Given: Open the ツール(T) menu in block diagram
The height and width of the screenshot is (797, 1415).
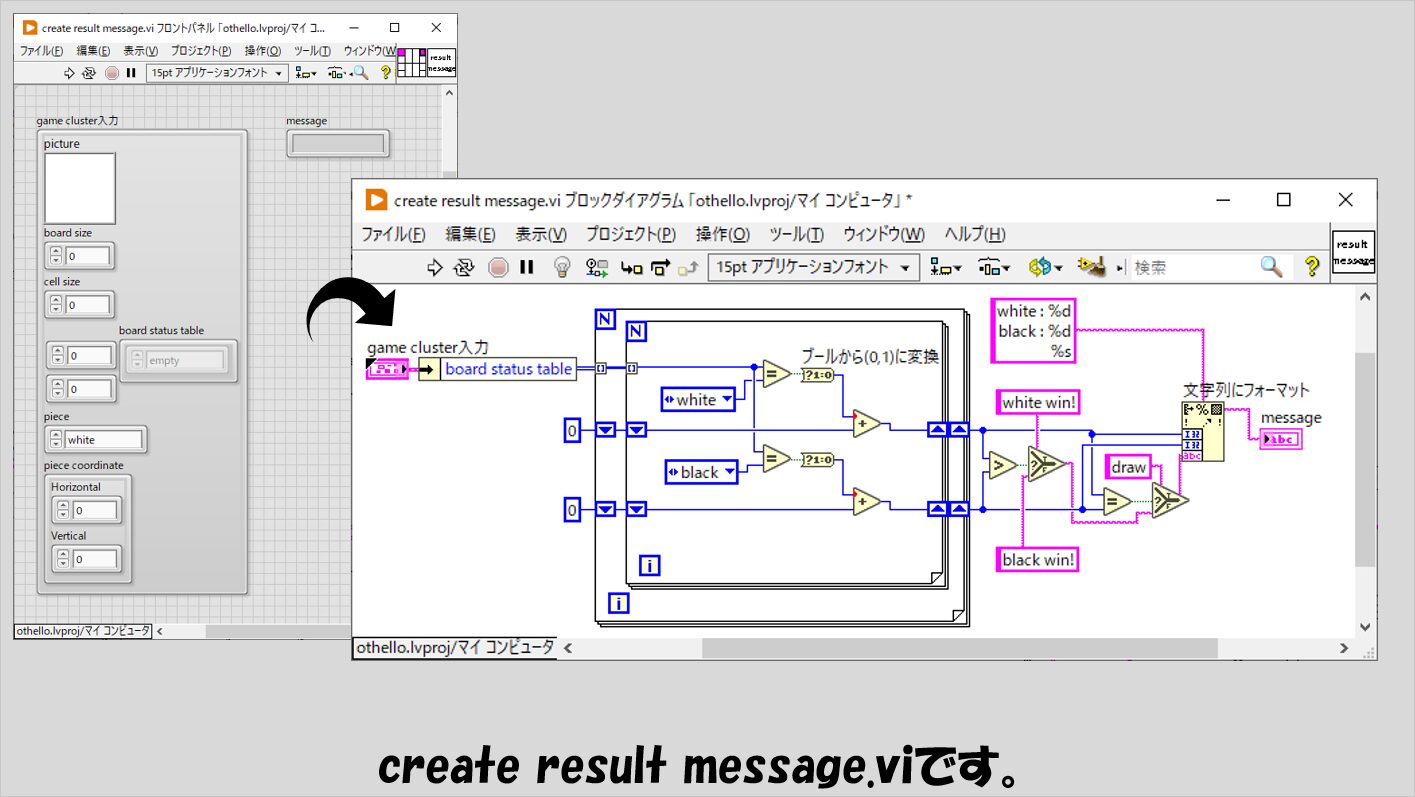Looking at the screenshot, I should click(796, 234).
